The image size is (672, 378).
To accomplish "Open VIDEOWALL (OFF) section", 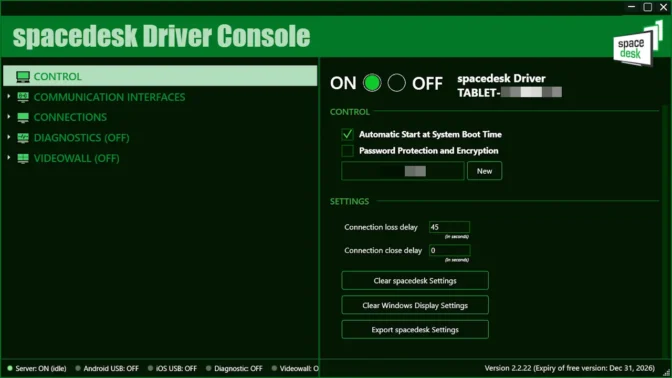I will pyautogui.click(x=76, y=159).
